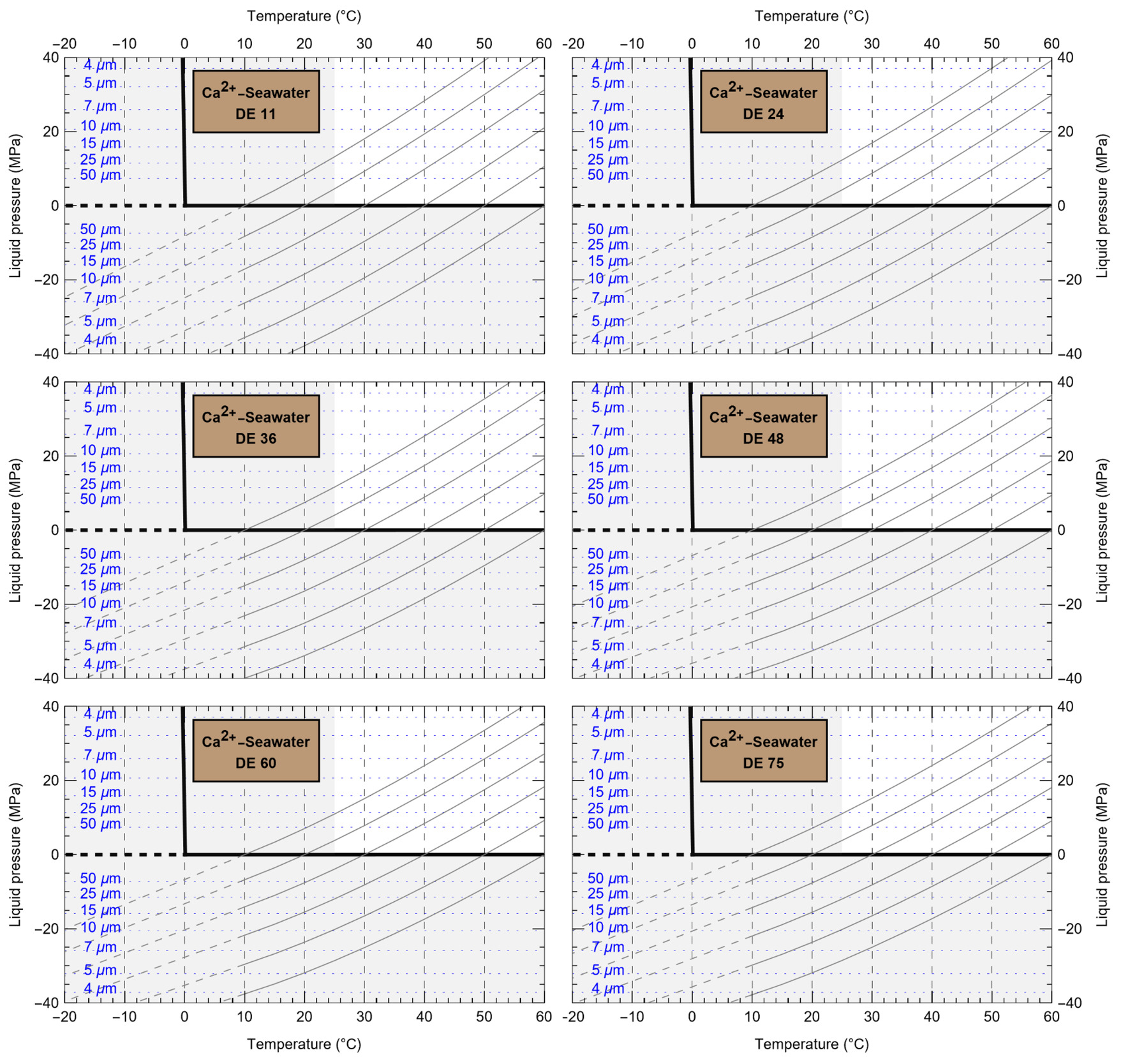Select the right Liquid pressure axis label on DE 24

(1102, 204)
